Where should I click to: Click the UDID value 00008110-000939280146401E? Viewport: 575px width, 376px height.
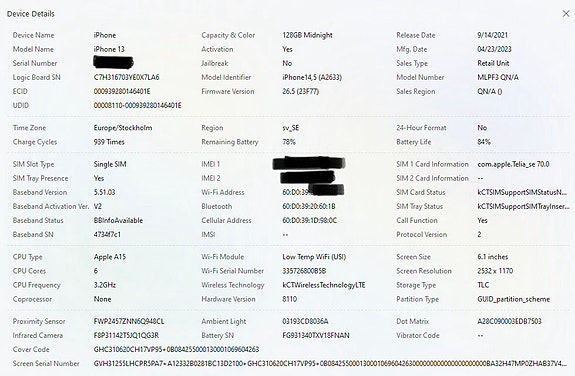(x=138, y=105)
